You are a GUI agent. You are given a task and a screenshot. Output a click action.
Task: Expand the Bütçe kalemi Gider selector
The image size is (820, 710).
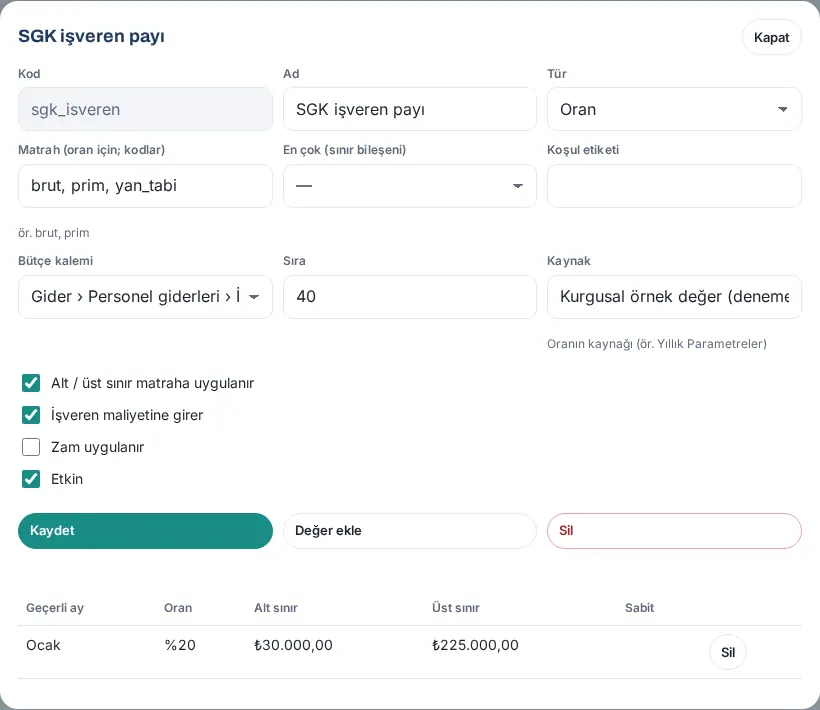coord(145,297)
